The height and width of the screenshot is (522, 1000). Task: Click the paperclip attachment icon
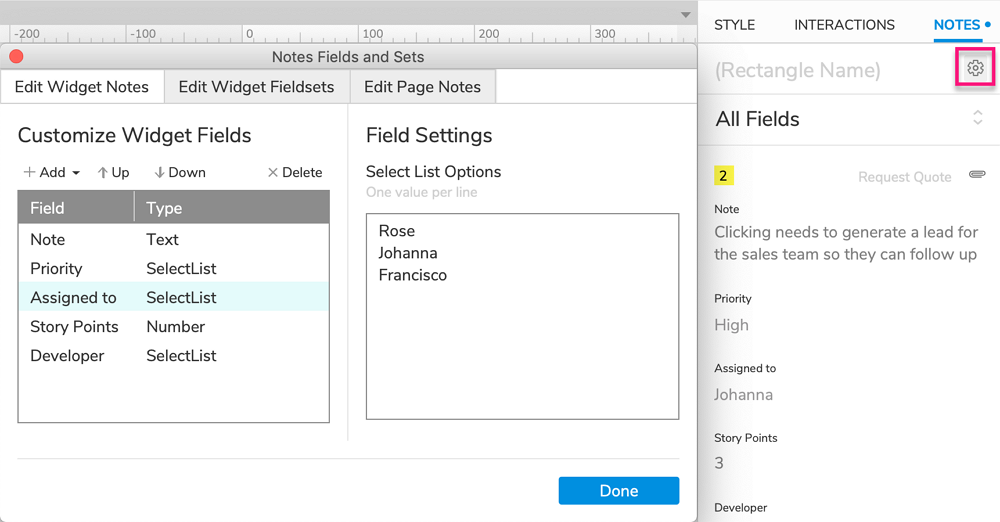tap(977, 175)
